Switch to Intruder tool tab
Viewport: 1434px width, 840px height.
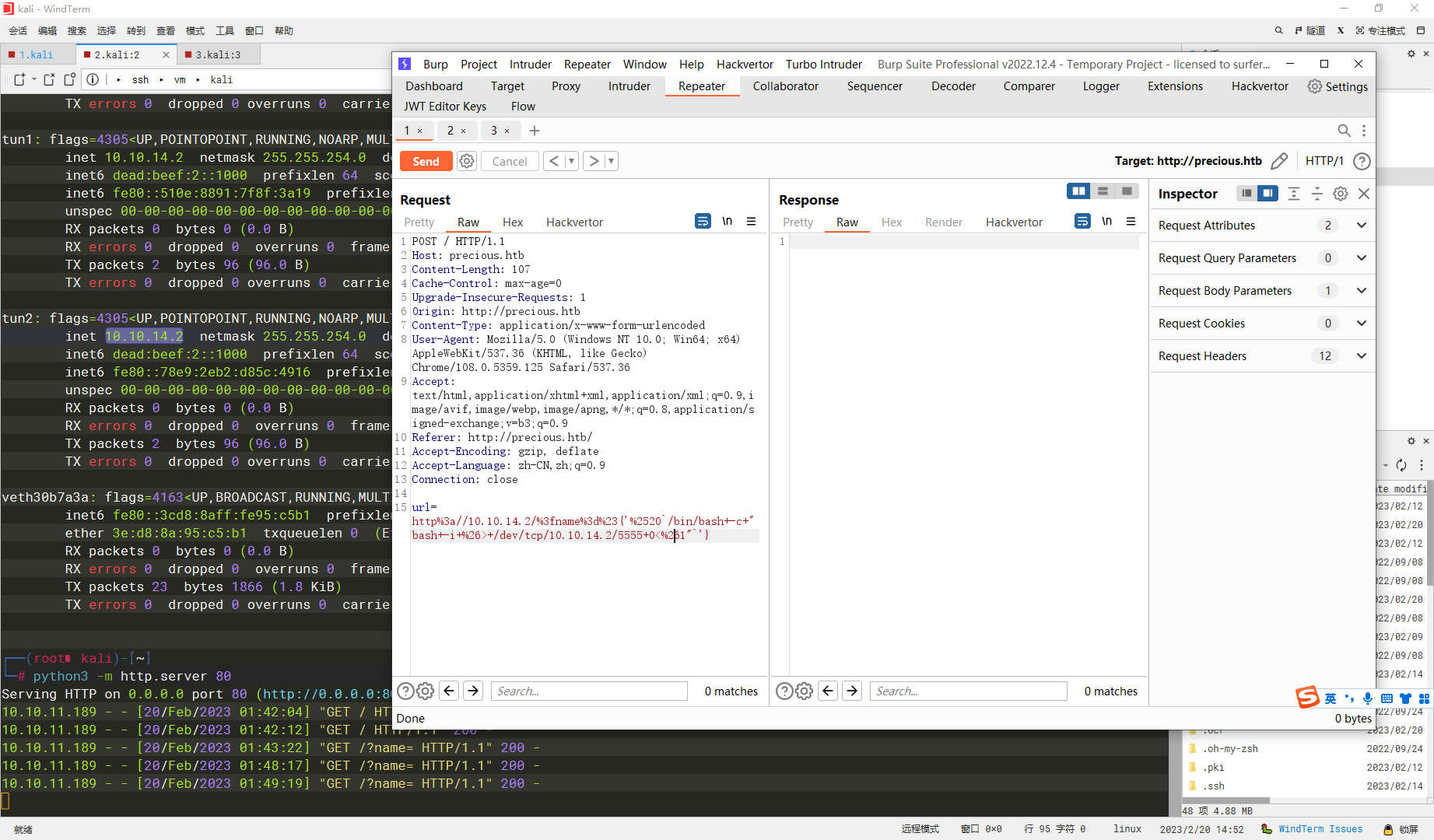tap(629, 86)
